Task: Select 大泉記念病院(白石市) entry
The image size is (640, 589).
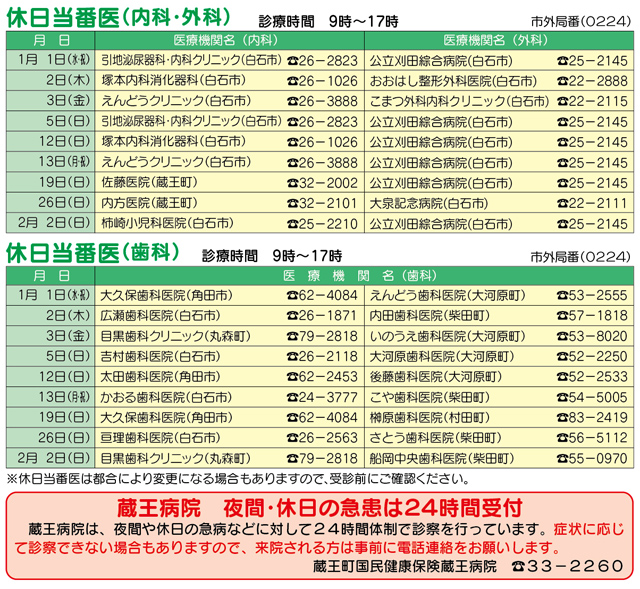Action: [x=429, y=203]
